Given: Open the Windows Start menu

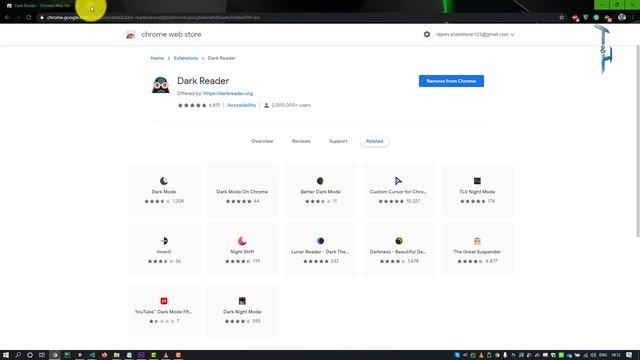Looking at the screenshot, I should 6,355.
